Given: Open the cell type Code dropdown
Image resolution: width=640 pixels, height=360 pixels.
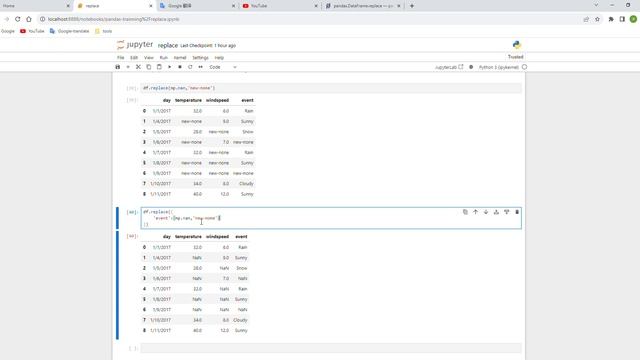Looking at the screenshot, I should pyautogui.click(x=222, y=67).
